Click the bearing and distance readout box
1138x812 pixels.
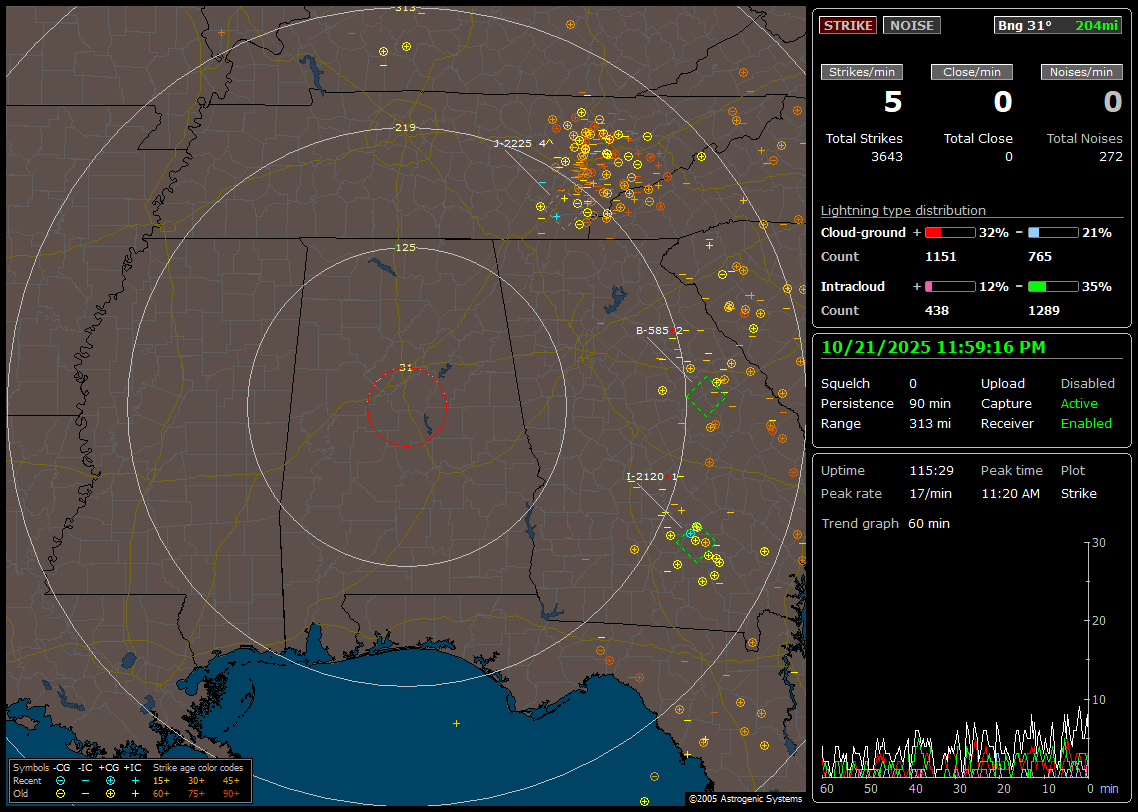click(1057, 25)
